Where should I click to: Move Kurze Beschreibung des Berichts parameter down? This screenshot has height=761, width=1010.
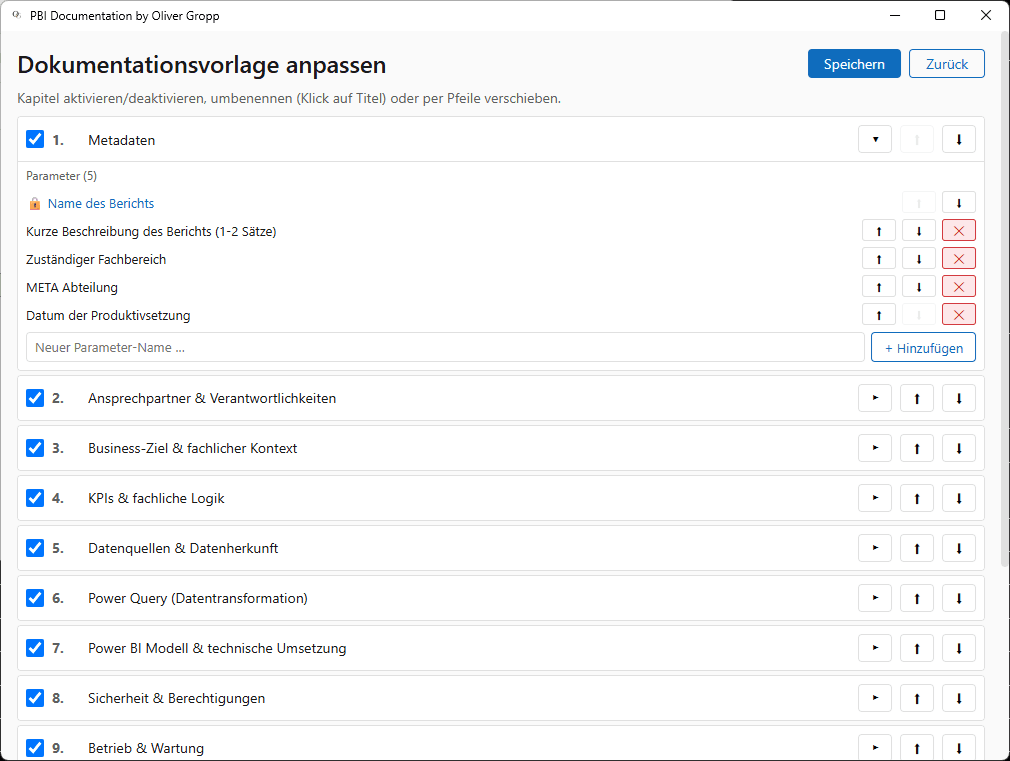[919, 231]
